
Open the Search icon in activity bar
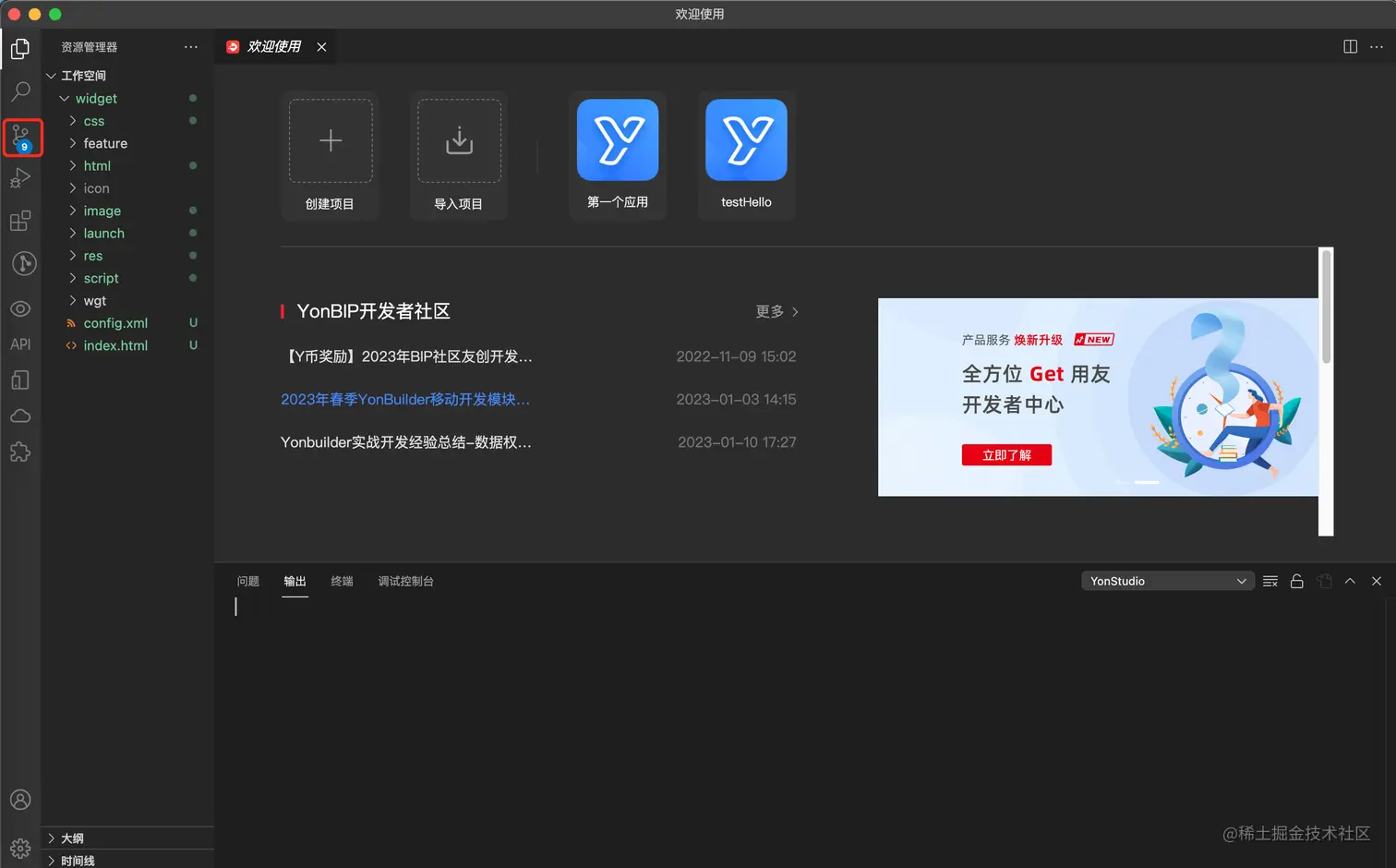tap(20, 91)
